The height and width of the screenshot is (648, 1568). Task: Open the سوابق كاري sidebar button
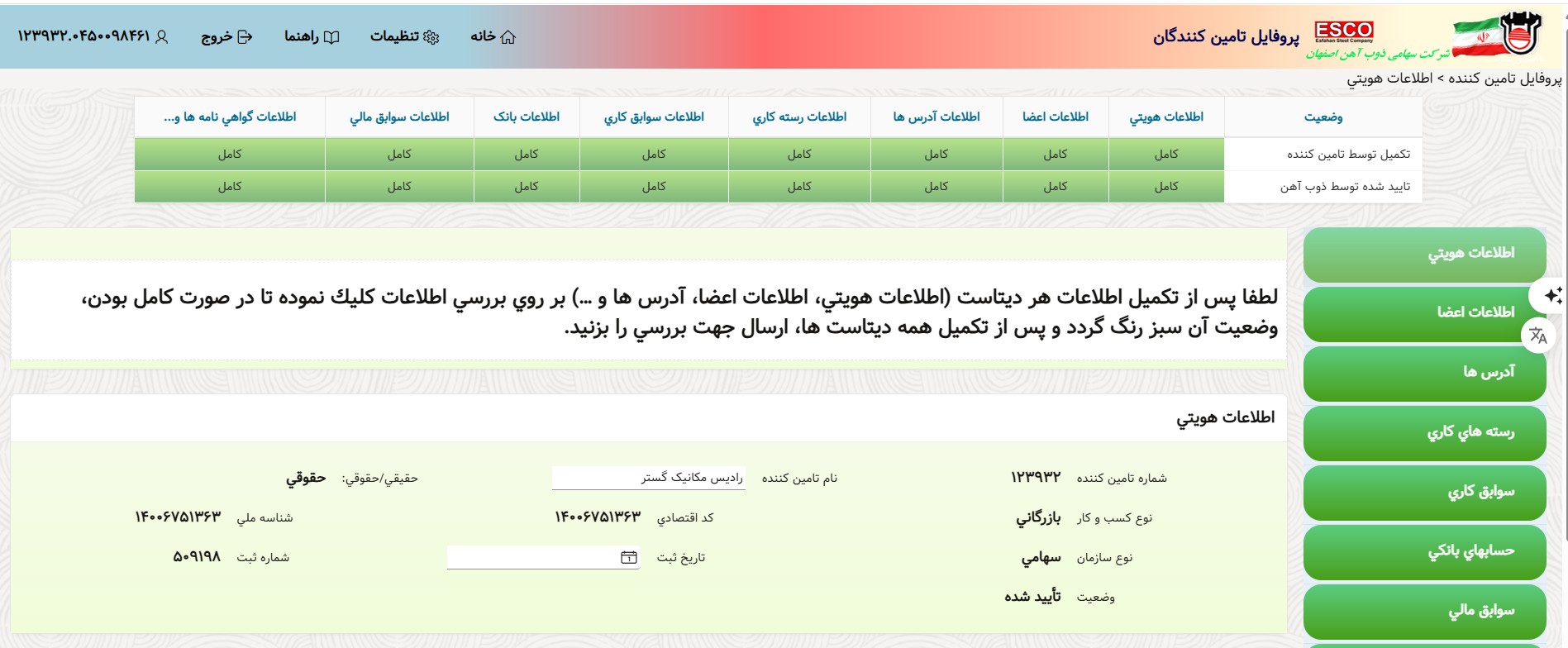tap(1425, 492)
